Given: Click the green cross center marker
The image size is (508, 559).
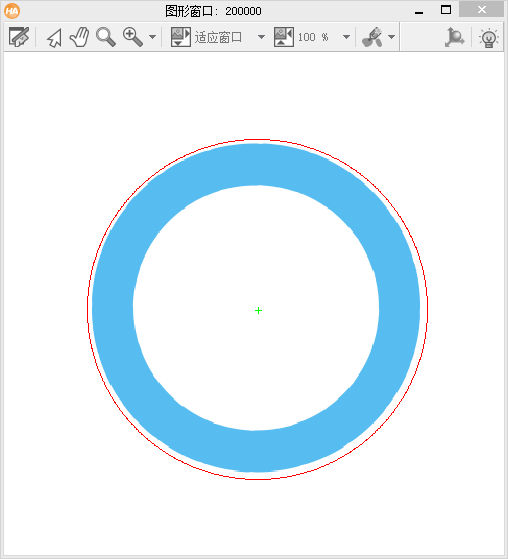Looking at the screenshot, I should pos(258,311).
